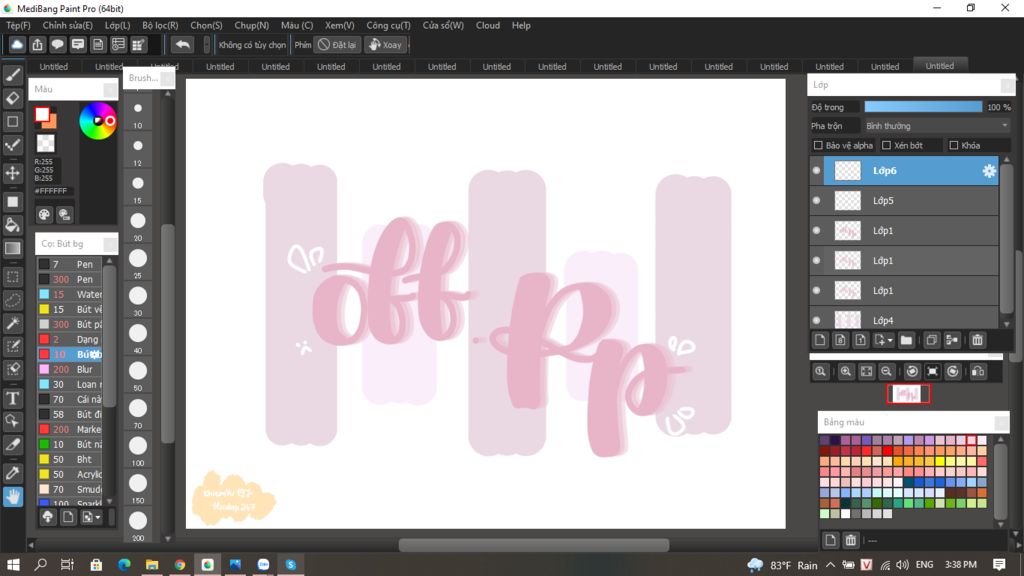
Task: Expand the brush add-options dropdown arrow
Action: coord(98,517)
